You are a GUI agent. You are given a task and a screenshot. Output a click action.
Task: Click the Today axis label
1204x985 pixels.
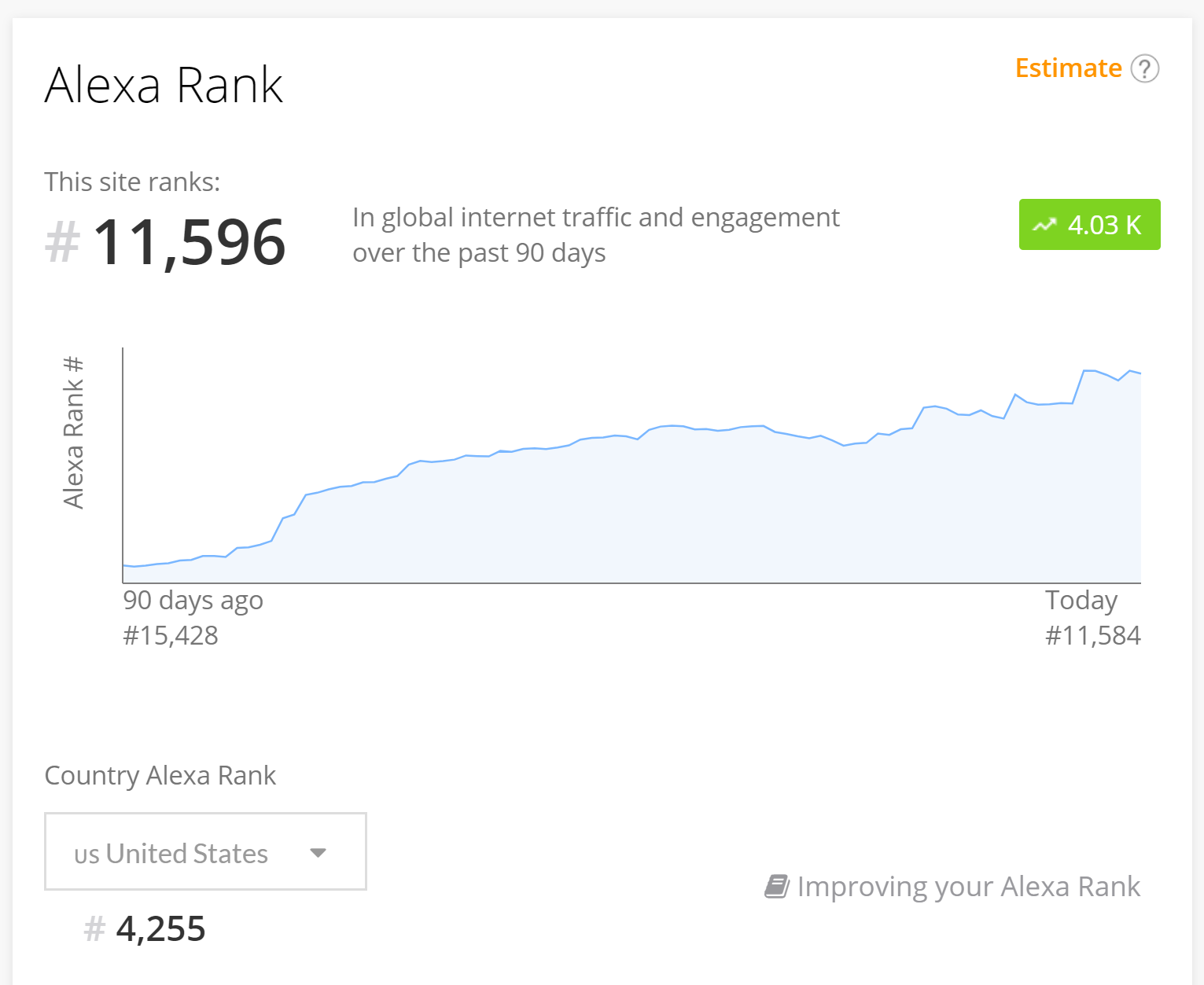click(x=1081, y=601)
